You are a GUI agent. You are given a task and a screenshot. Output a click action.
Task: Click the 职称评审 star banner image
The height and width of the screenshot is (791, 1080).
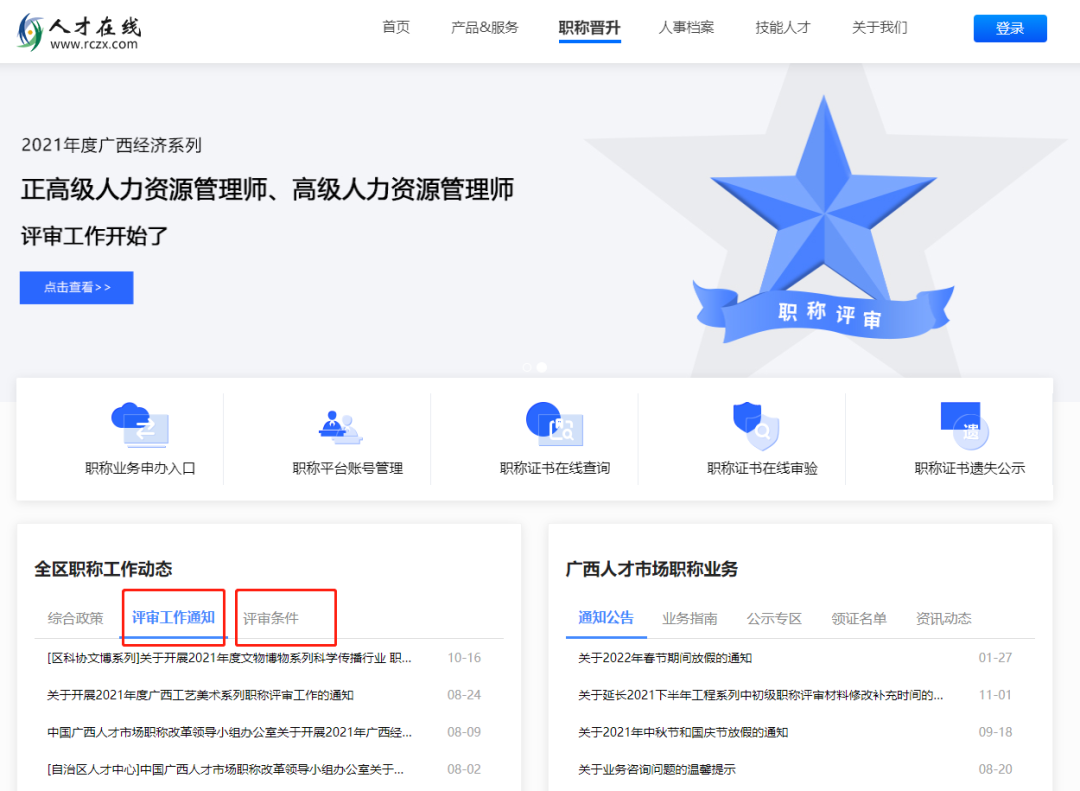click(824, 220)
